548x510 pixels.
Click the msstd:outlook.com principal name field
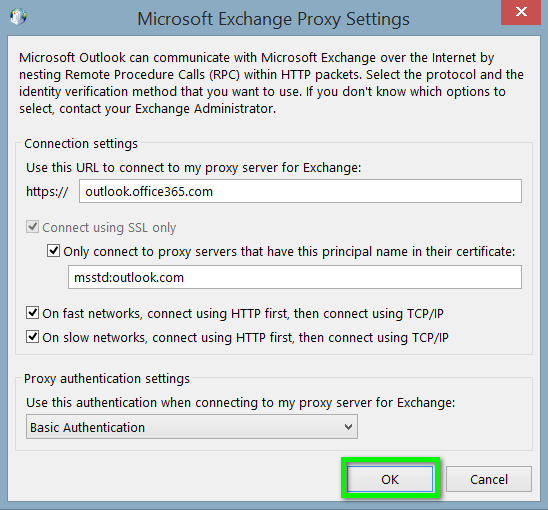[x=295, y=277]
